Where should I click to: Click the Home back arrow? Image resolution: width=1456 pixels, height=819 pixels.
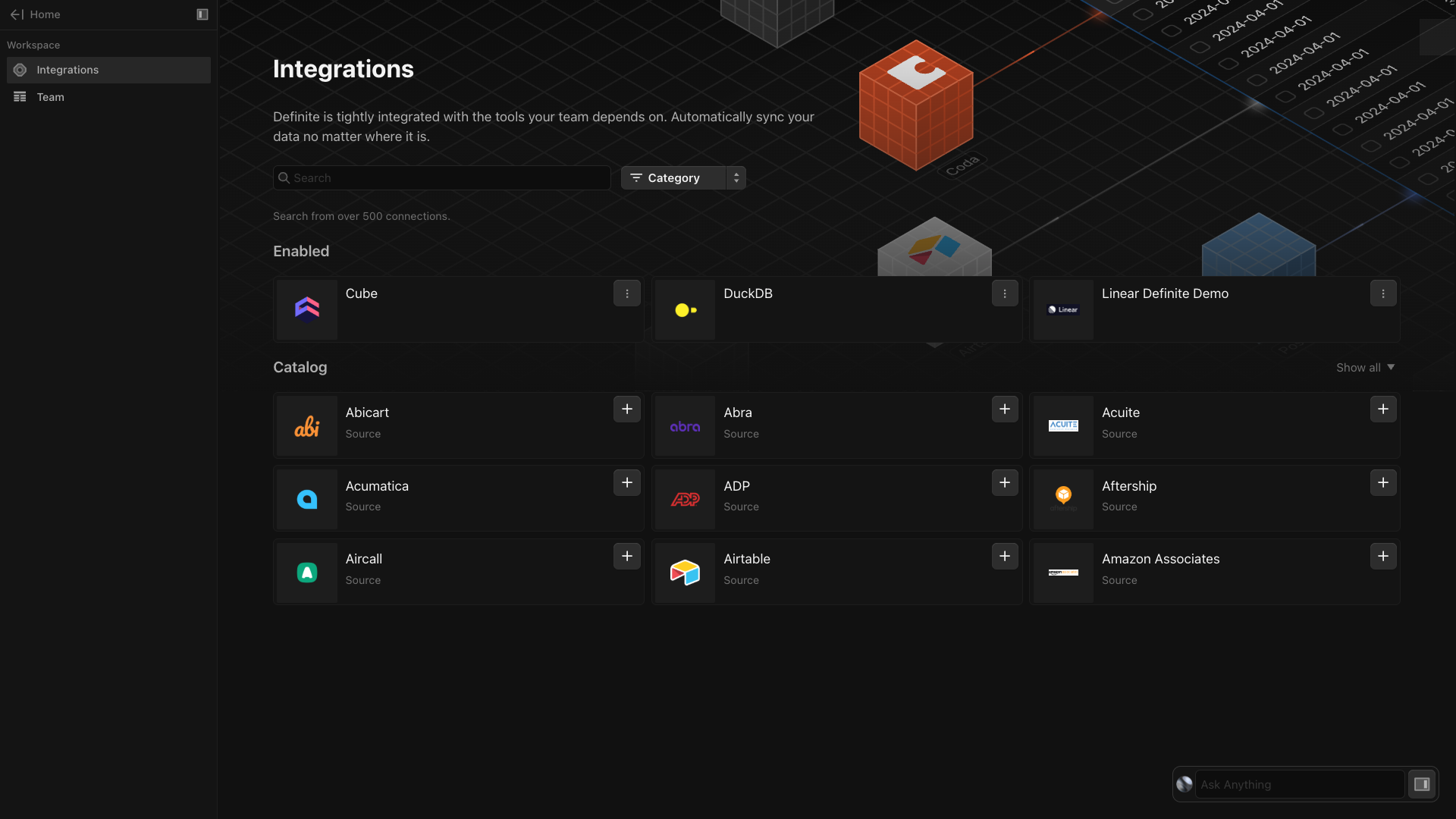pyautogui.click(x=17, y=14)
